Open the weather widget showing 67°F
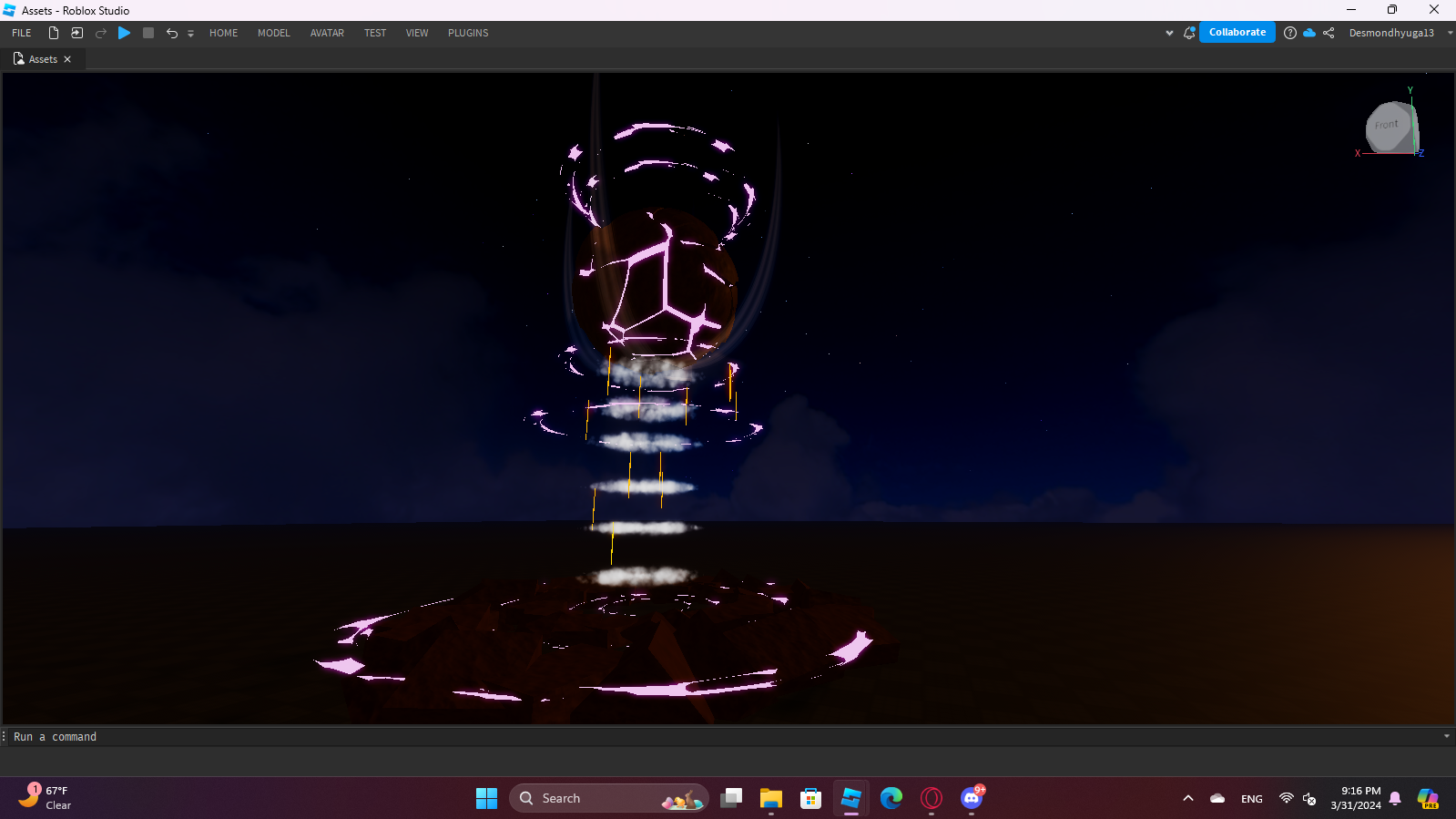This screenshot has height=819, width=1456. pos(46,797)
